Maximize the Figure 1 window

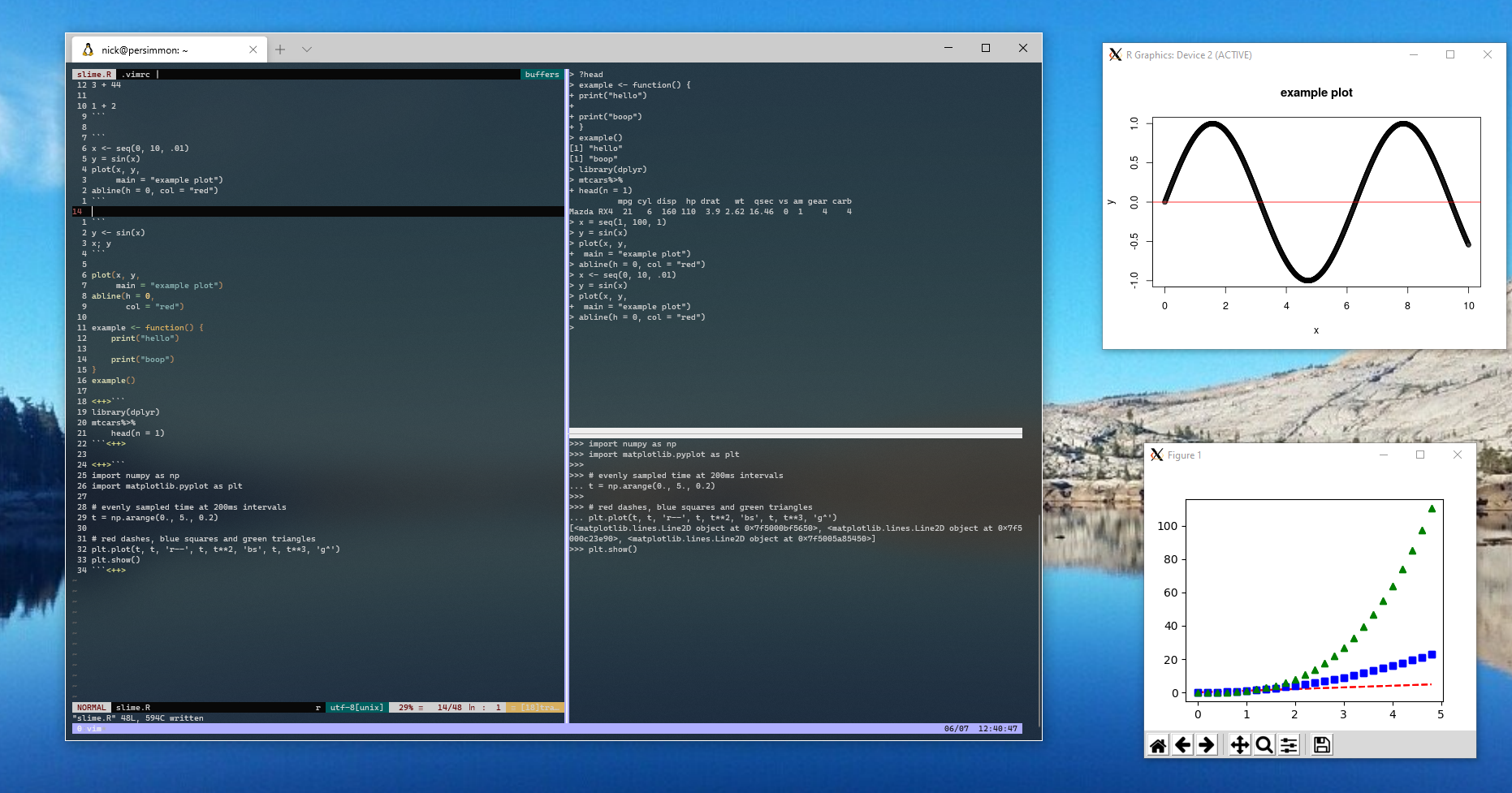point(1420,455)
